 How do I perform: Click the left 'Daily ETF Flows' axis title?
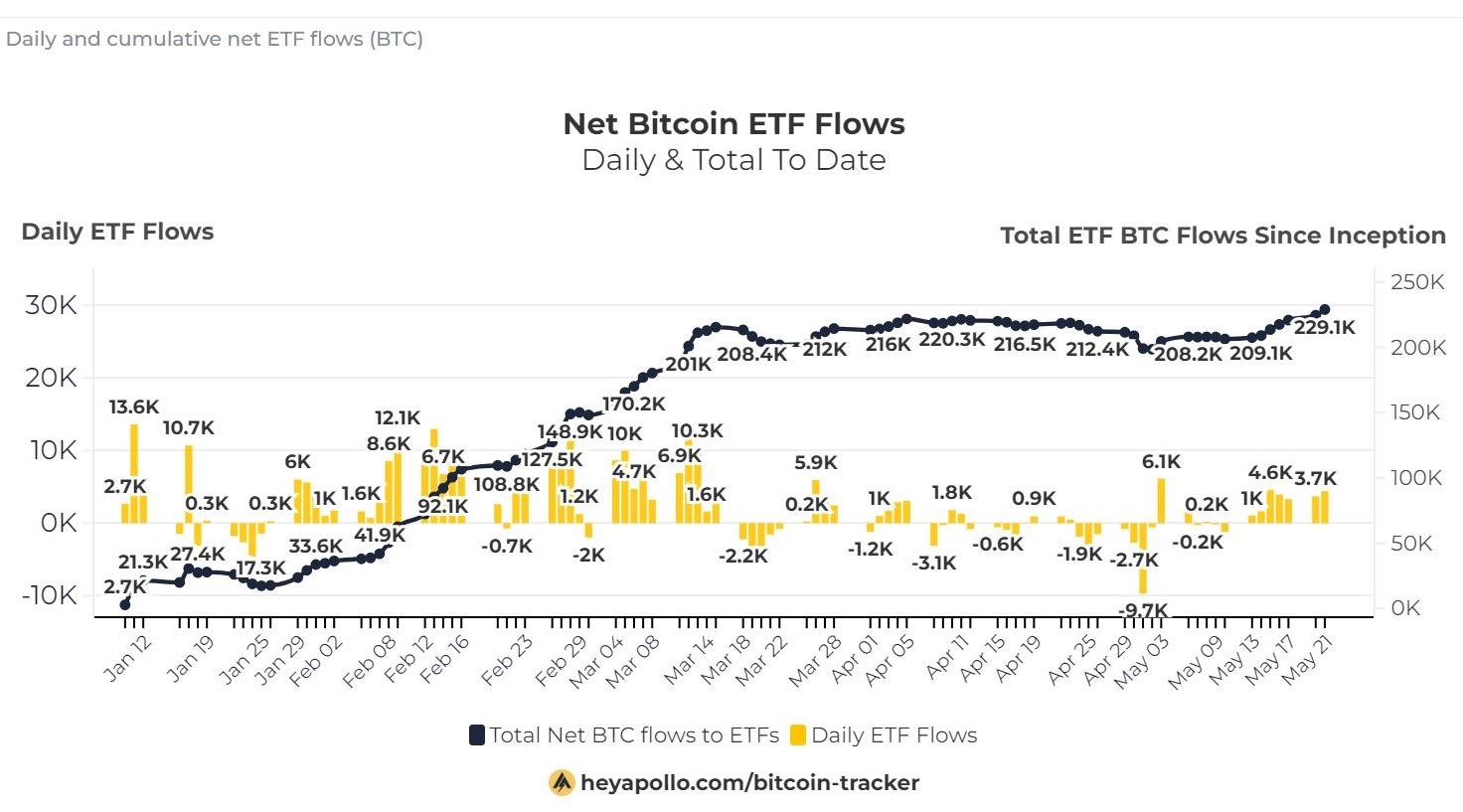[x=117, y=232]
